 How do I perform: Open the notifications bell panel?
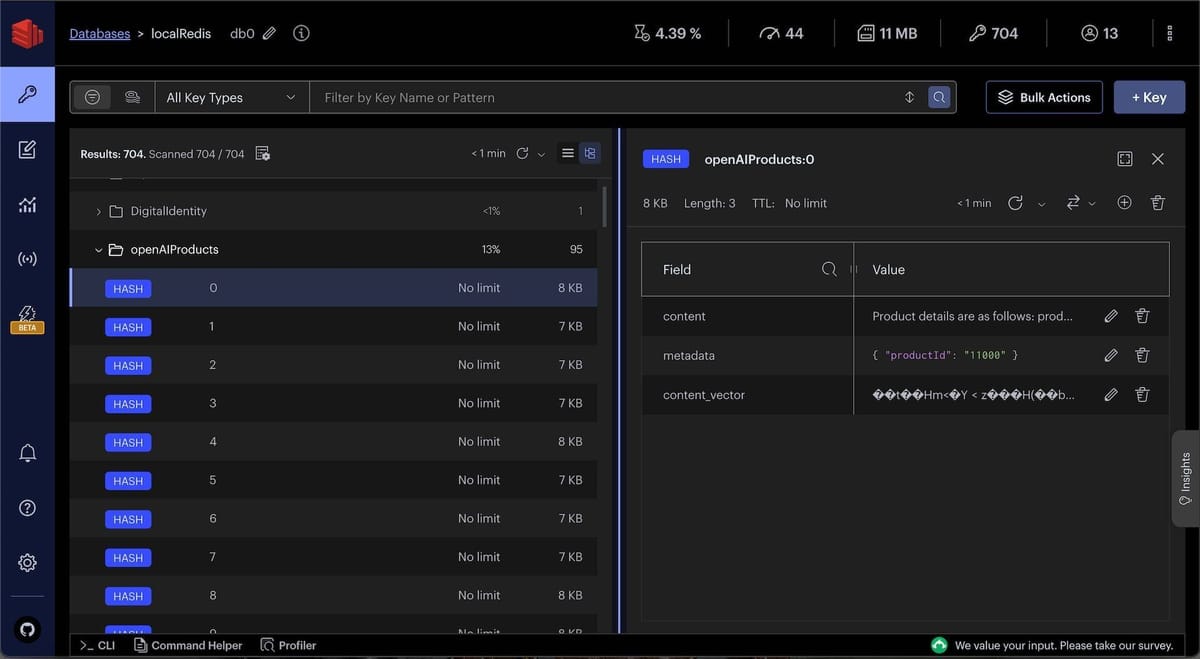[27, 452]
